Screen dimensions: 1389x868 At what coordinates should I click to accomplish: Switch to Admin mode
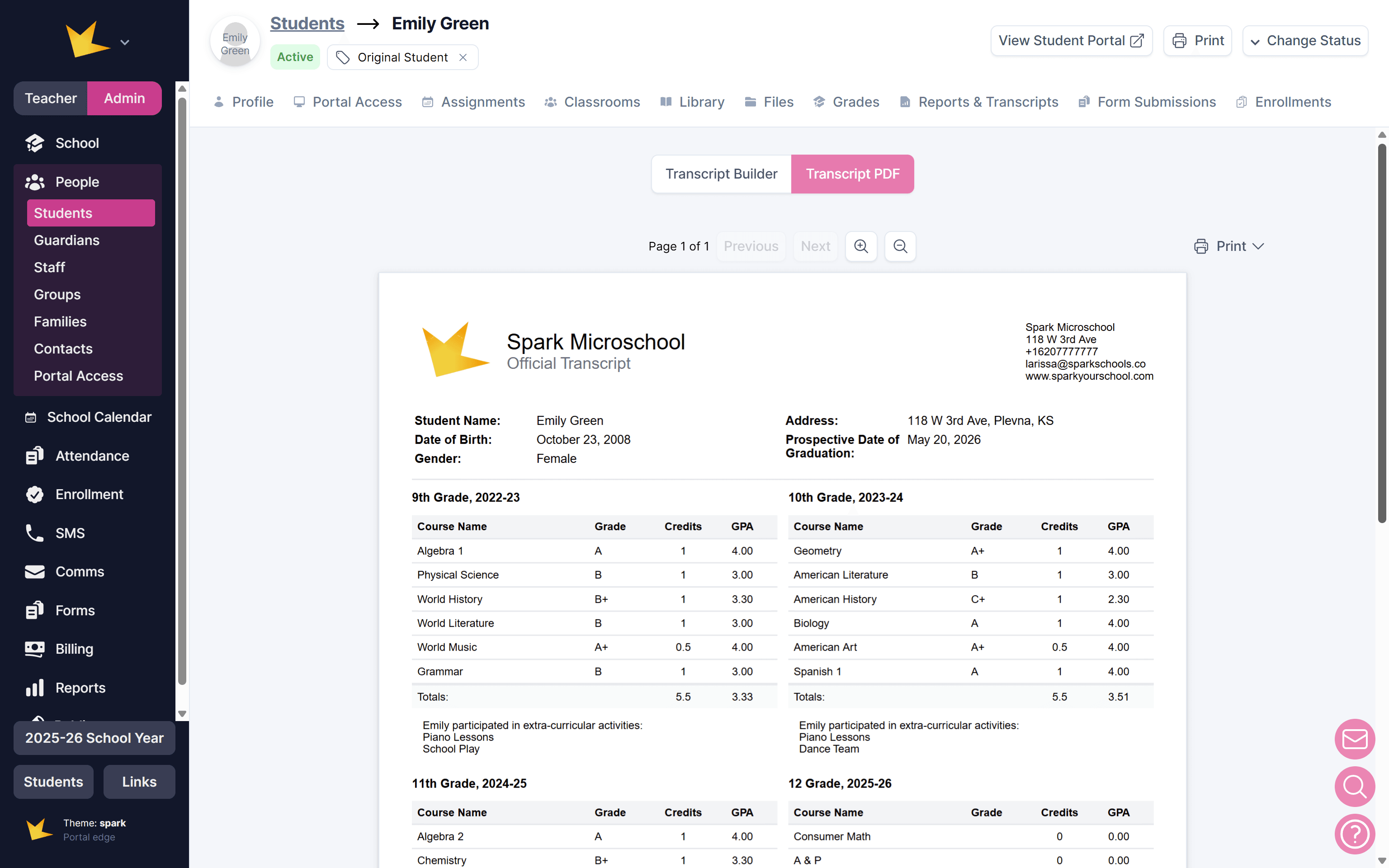(x=124, y=98)
